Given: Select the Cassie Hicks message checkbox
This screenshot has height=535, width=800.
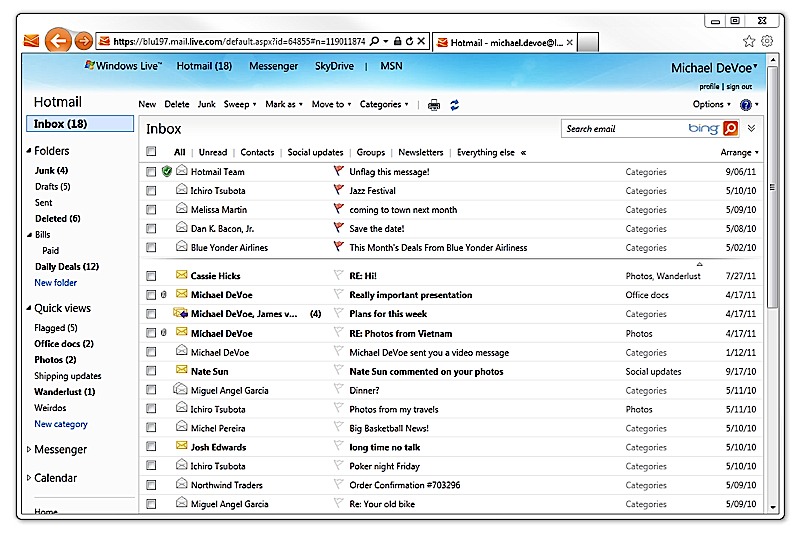Looking at the screenshot, I should tap(151, 276).
